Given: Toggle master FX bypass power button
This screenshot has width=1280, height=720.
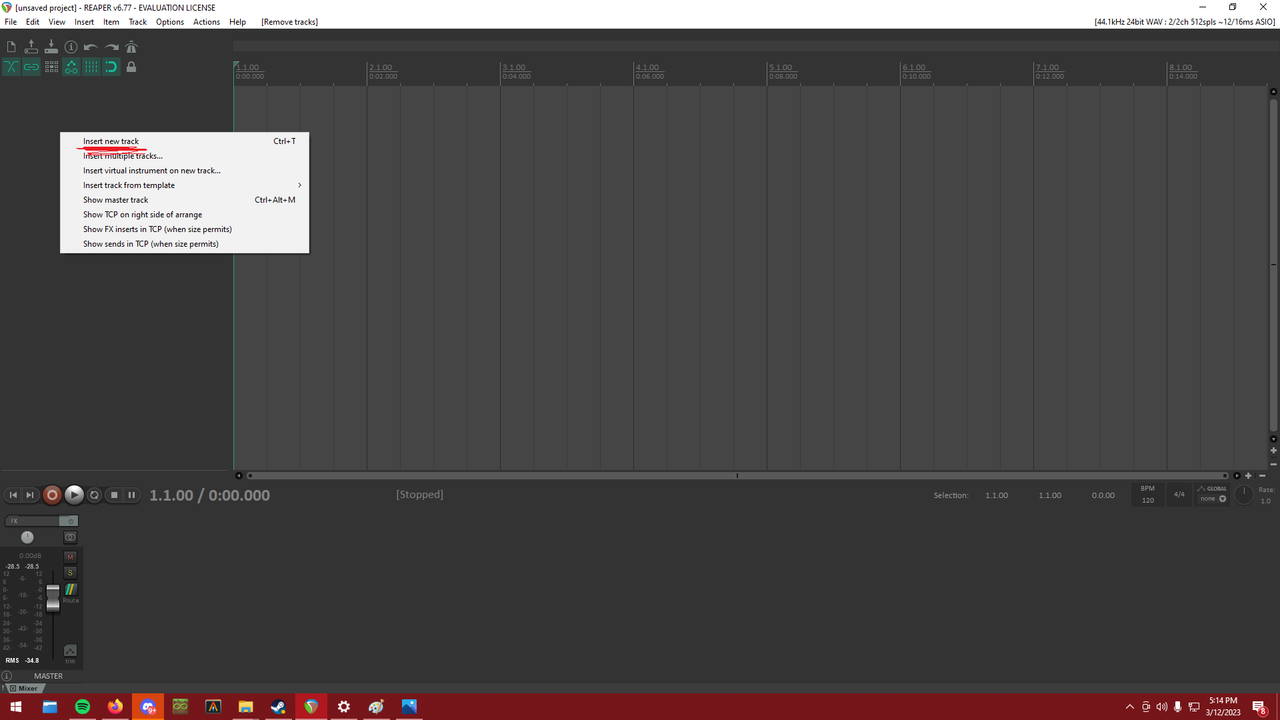Looking at the screenshot, I should [70, 521].
